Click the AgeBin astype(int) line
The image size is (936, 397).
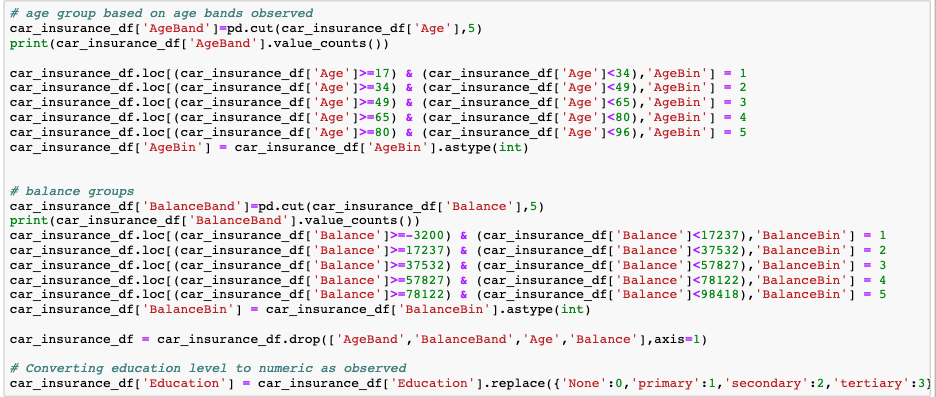[269, 147]
